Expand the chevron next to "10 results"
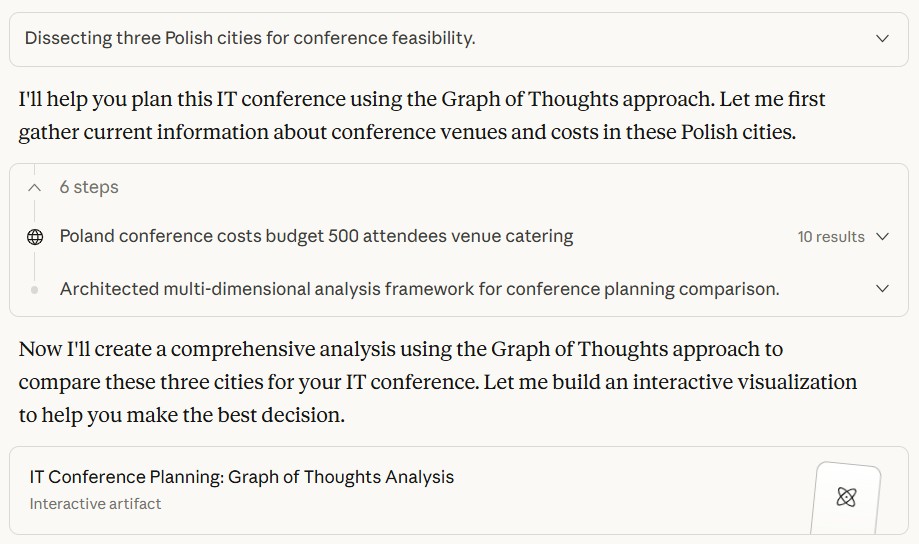This screenshot has width=919, height=544. [882, 237]
